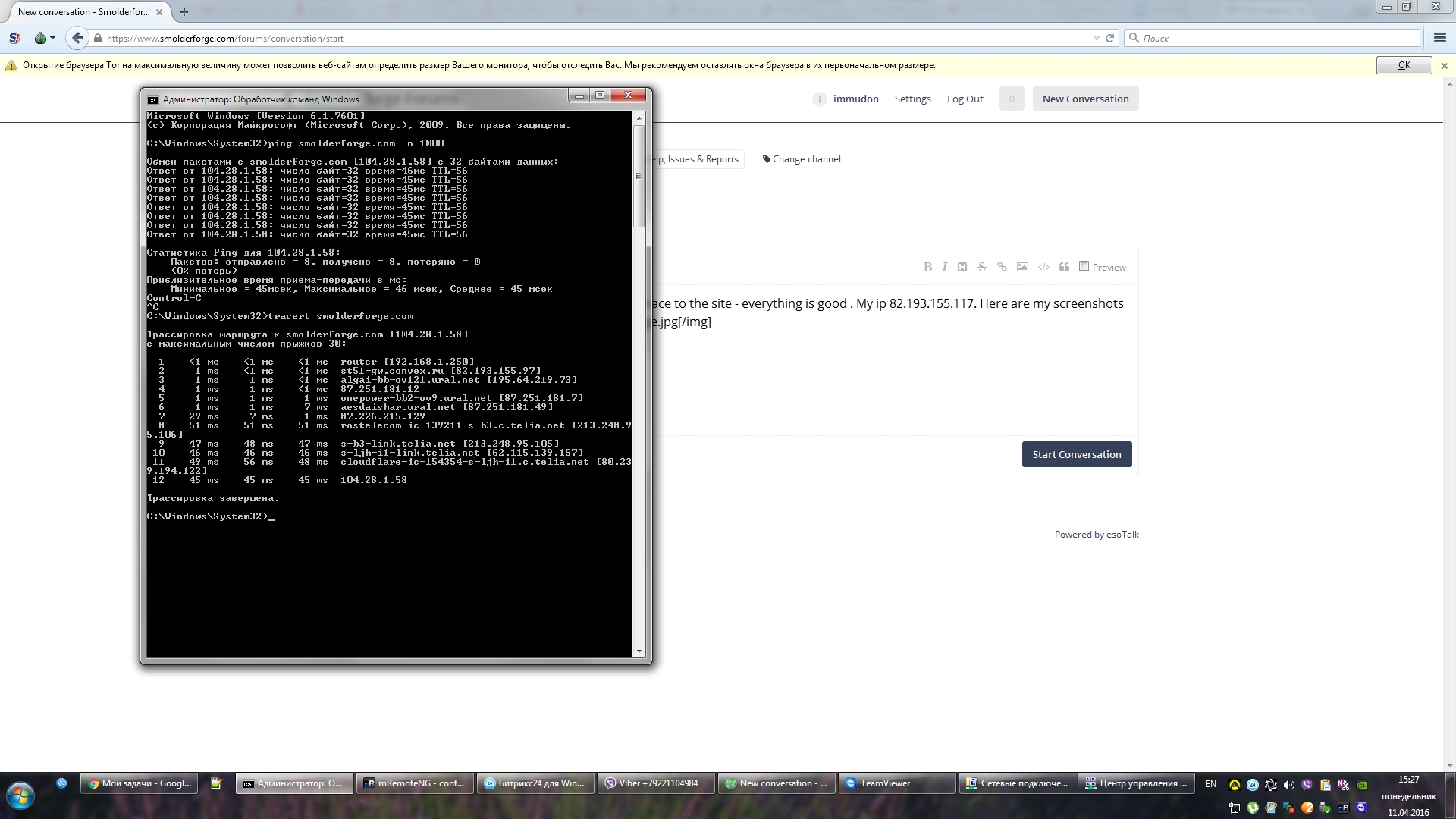Switch to the New conversation browser tab
Image resolution: width=1456 pixels, height=819 pixels.
pyautogui.click(x=83, y=11)
